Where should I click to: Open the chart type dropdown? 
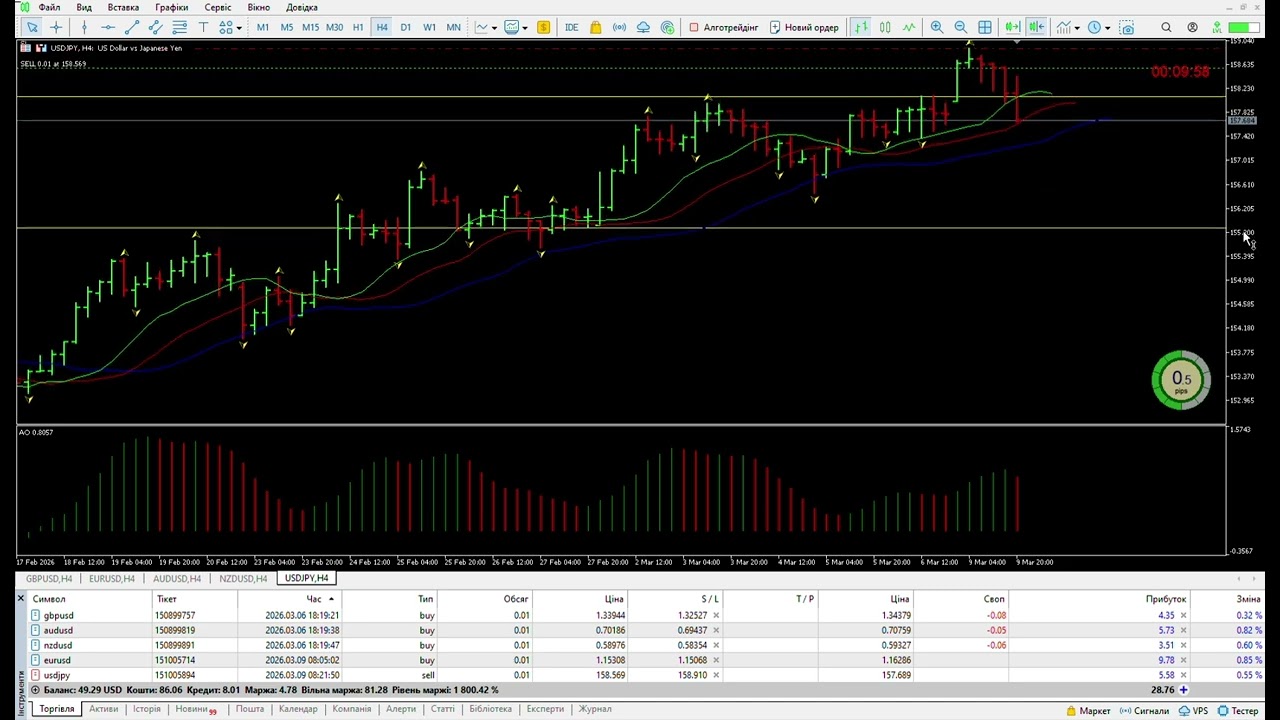pyautogui.click(x=485, y=27)
